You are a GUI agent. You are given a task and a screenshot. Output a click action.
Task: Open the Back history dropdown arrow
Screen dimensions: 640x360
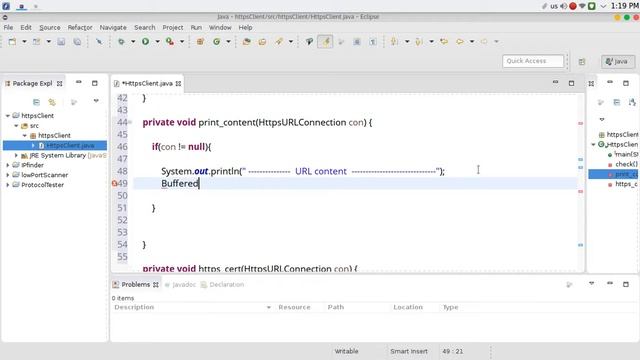[x=472, y=42]
